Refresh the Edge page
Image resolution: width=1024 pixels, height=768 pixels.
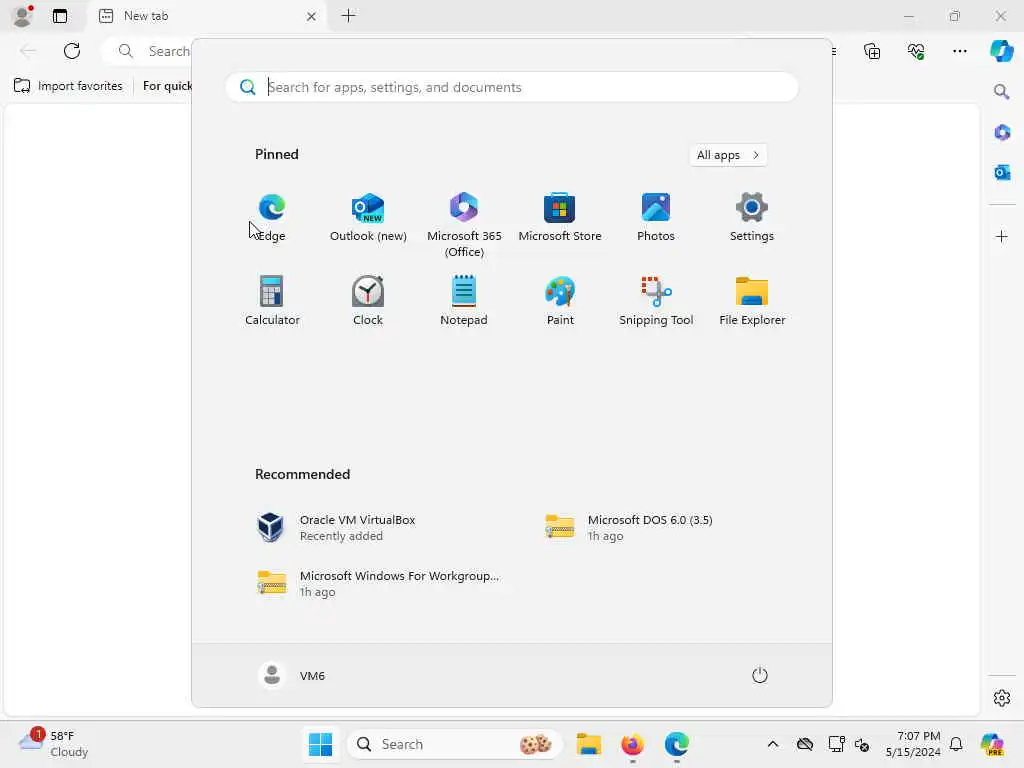click(72, 51)
